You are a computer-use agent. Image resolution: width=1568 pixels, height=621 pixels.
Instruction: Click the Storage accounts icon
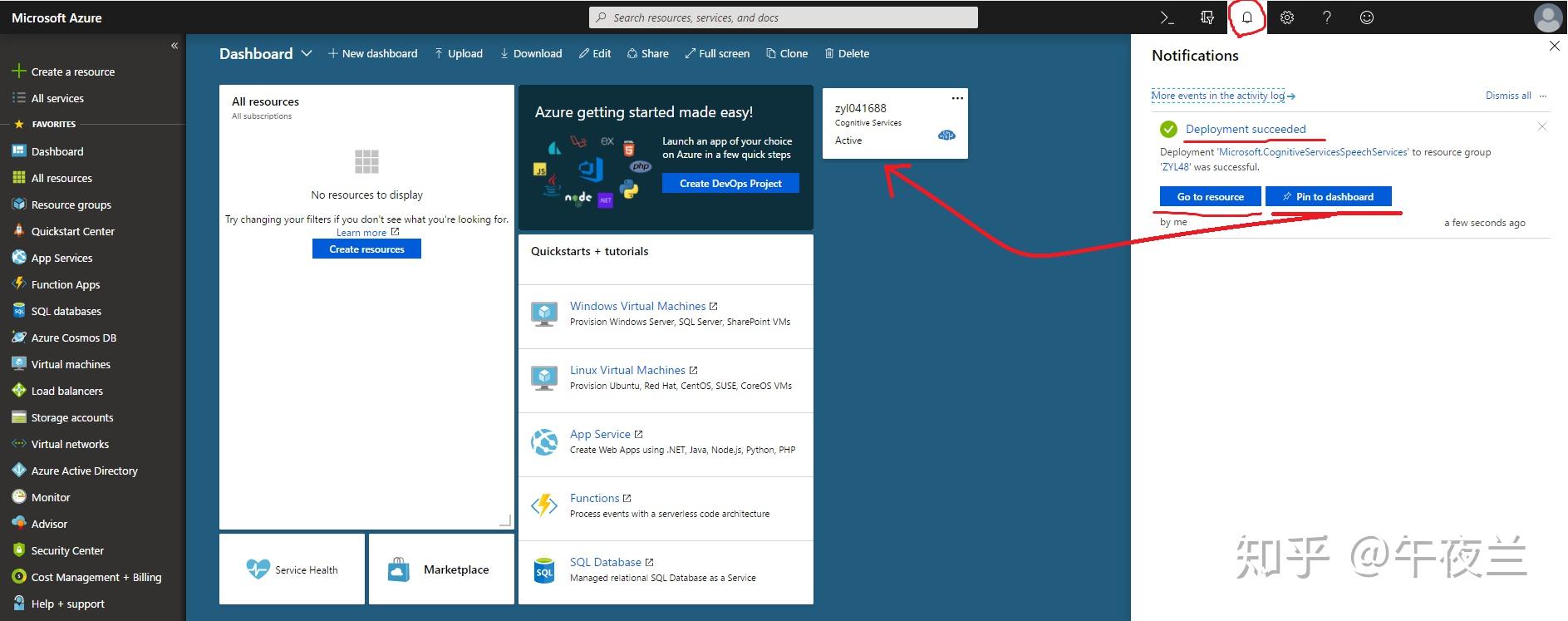(19, 417)
